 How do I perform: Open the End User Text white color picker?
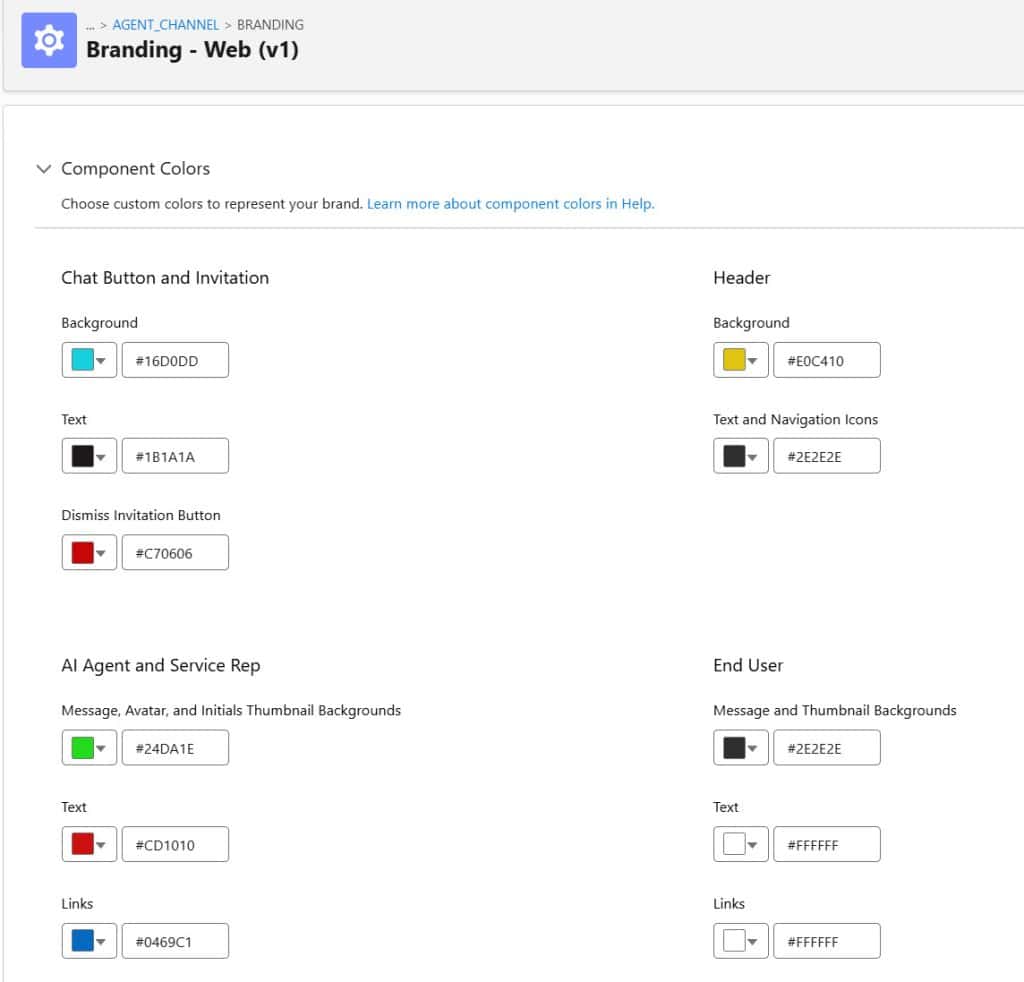pos(741,844)
